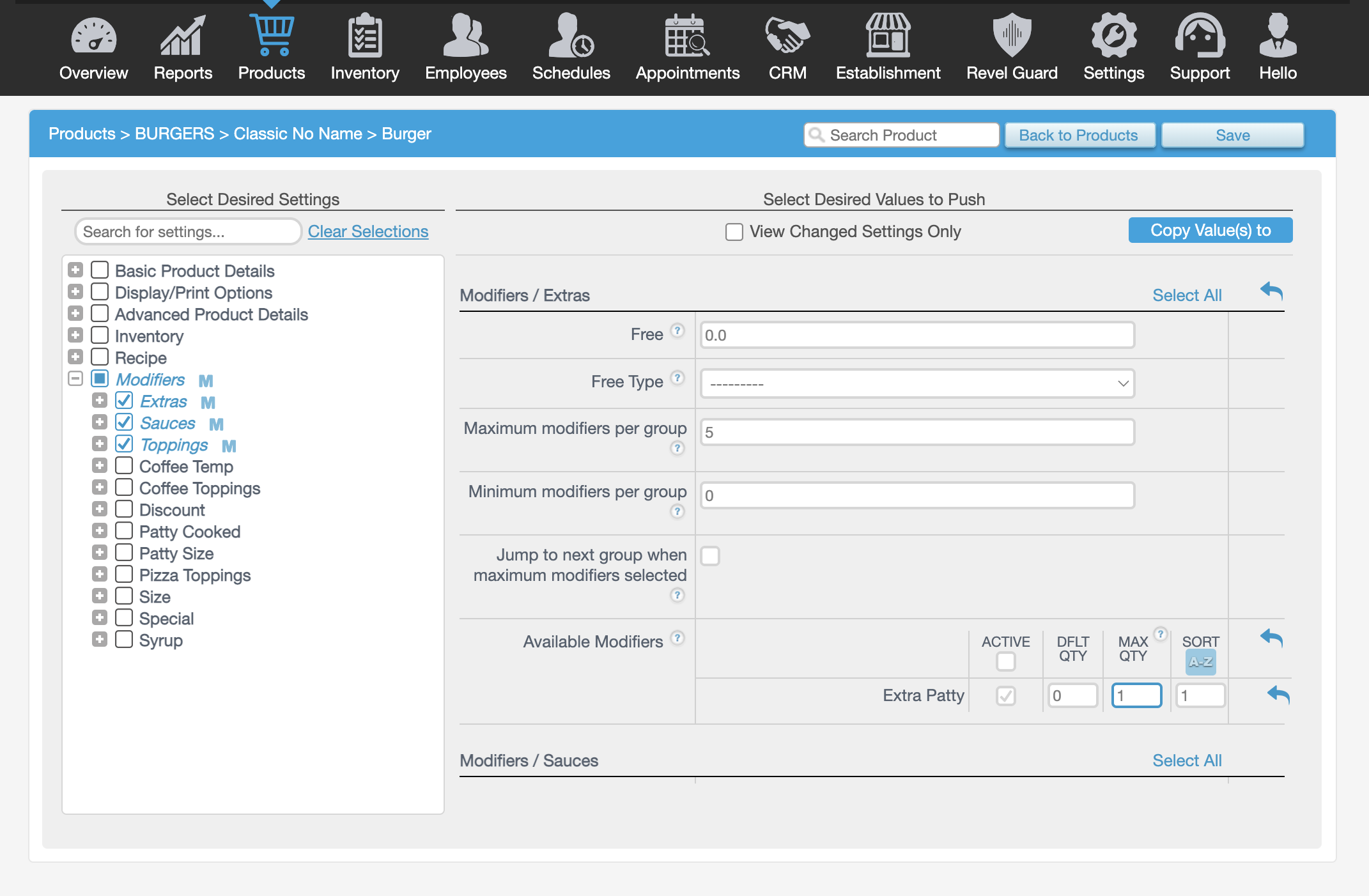Viewport: 1369px width, 896px height.
Task: Expand Basic Product Details tree node
Action: [75, 270]
